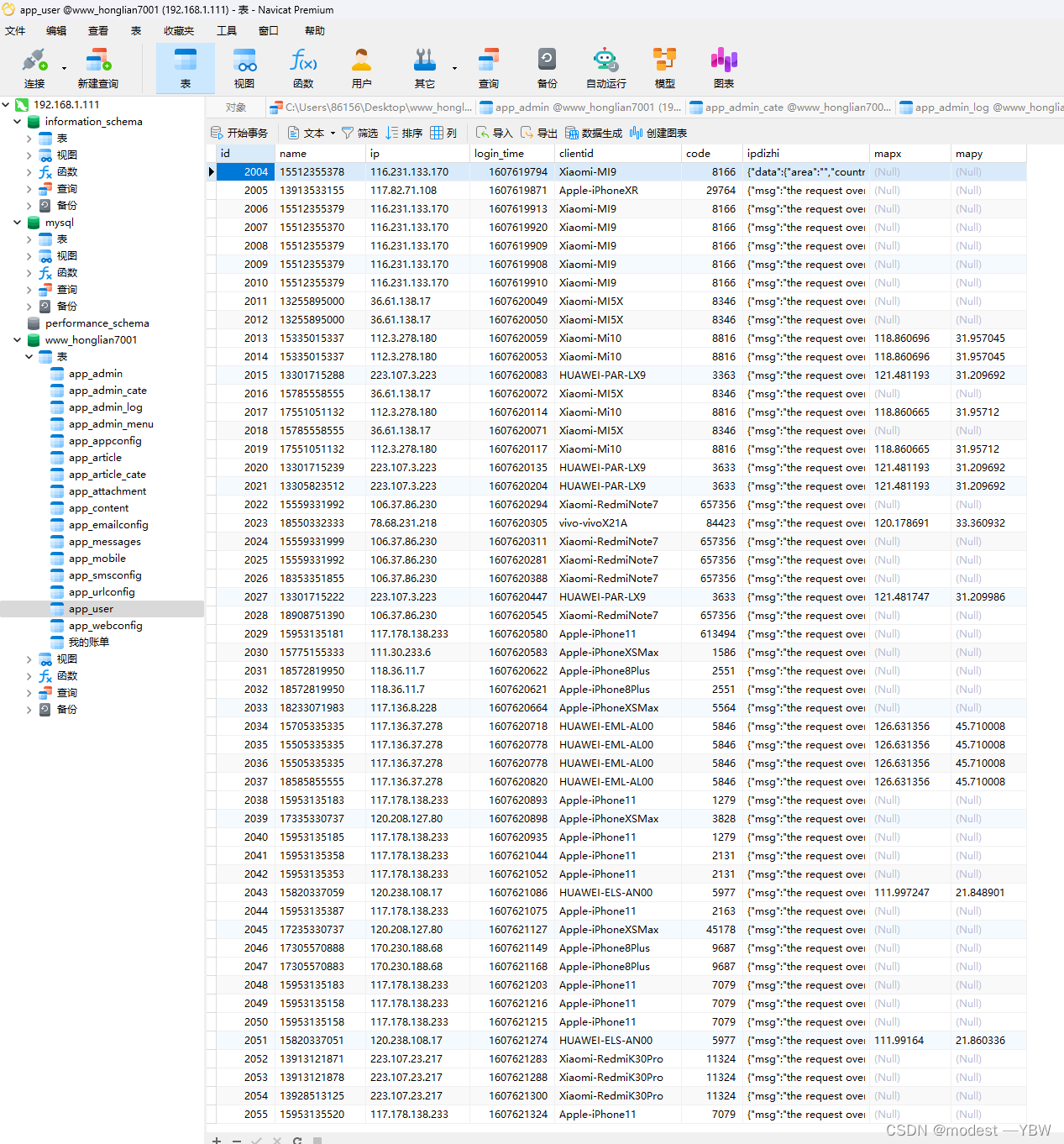The image size is (1064, 1144).
Task: Collapse the www_honglian7001 database node
Action: click(17, 340)
